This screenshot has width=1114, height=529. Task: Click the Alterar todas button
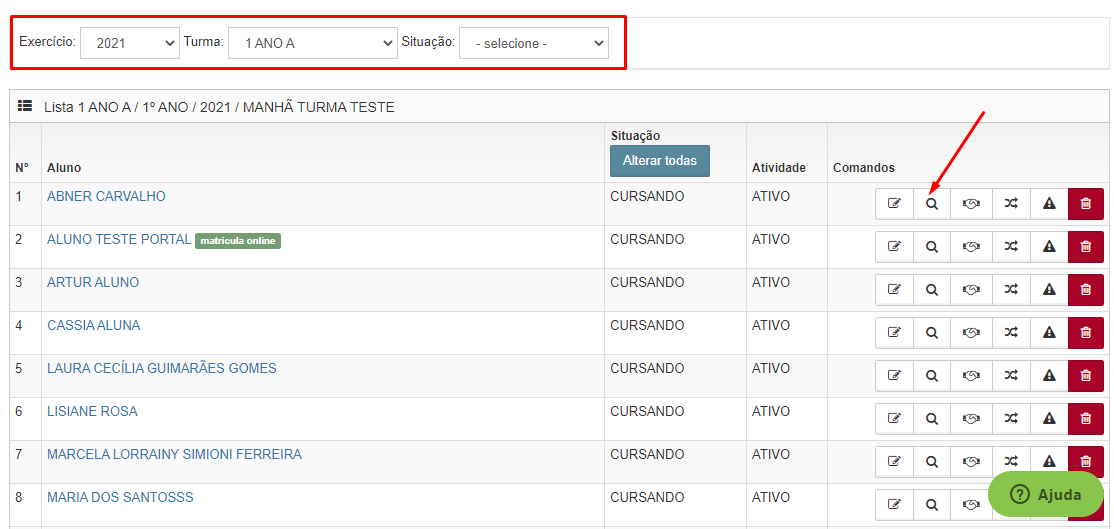pyautogui.click(x=659, y=161)
